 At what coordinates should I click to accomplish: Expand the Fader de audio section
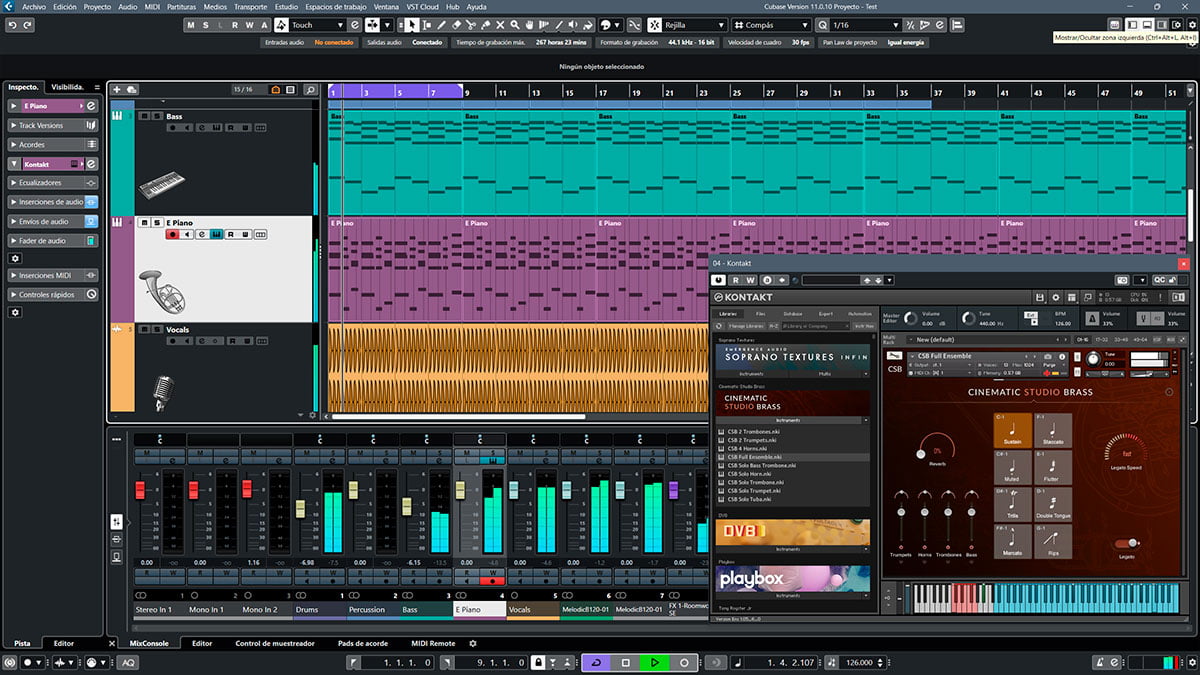click(53, 240)
